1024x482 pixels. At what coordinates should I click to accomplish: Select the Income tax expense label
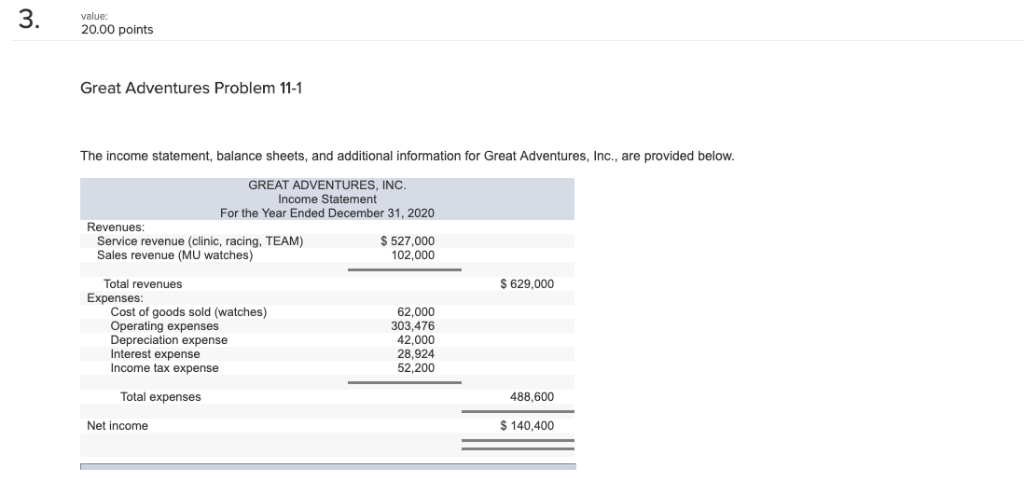165,368
